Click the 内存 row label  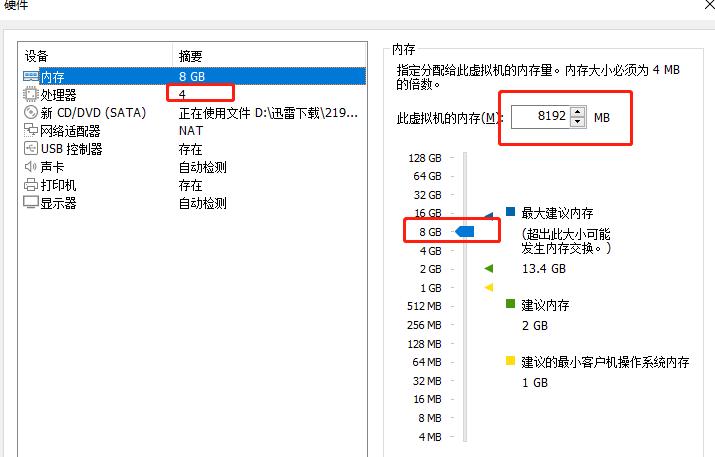pyautogui.click(x=52, y=77)
